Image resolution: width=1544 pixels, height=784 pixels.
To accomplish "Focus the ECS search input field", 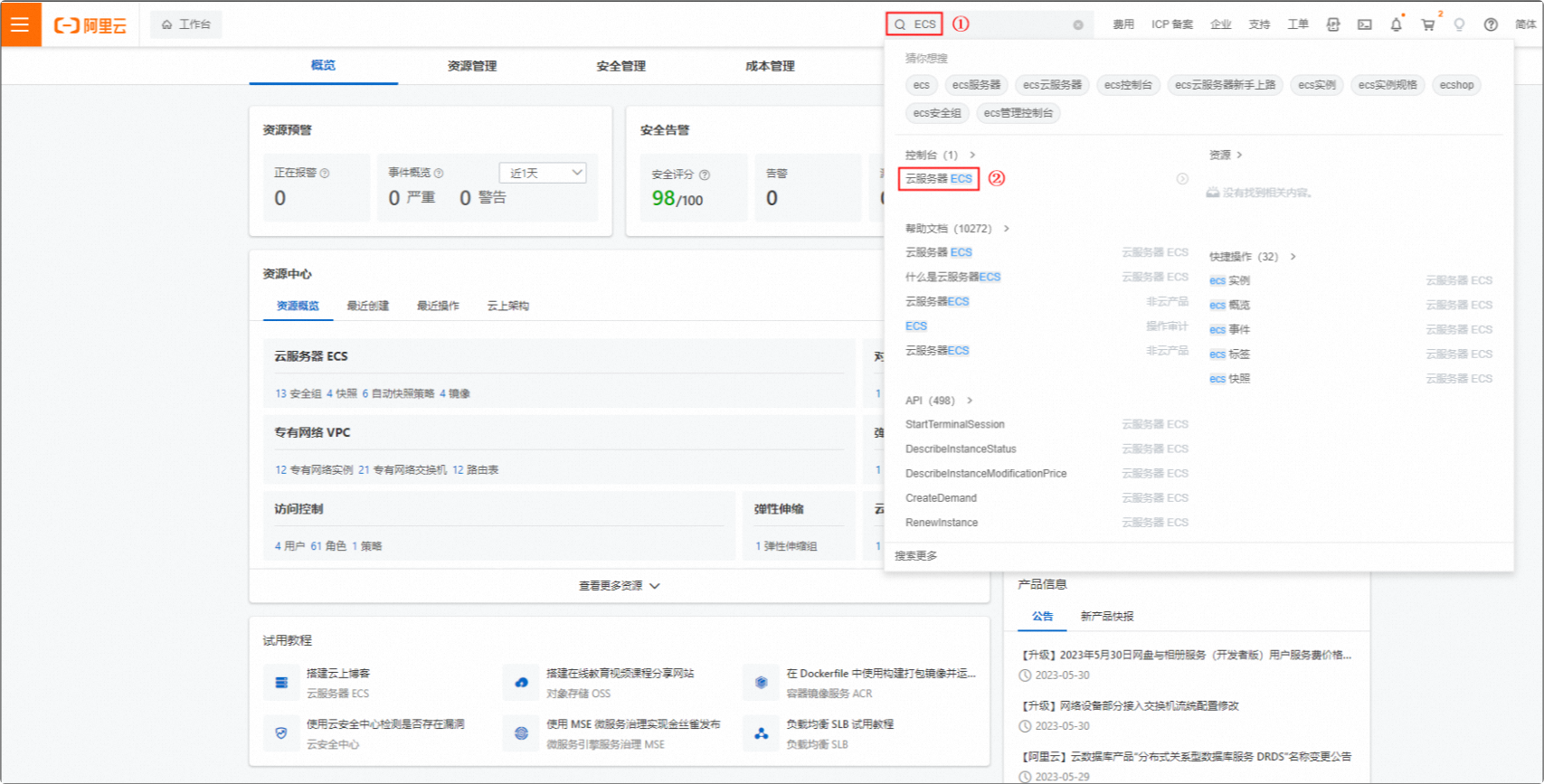I will click(990, 24).
